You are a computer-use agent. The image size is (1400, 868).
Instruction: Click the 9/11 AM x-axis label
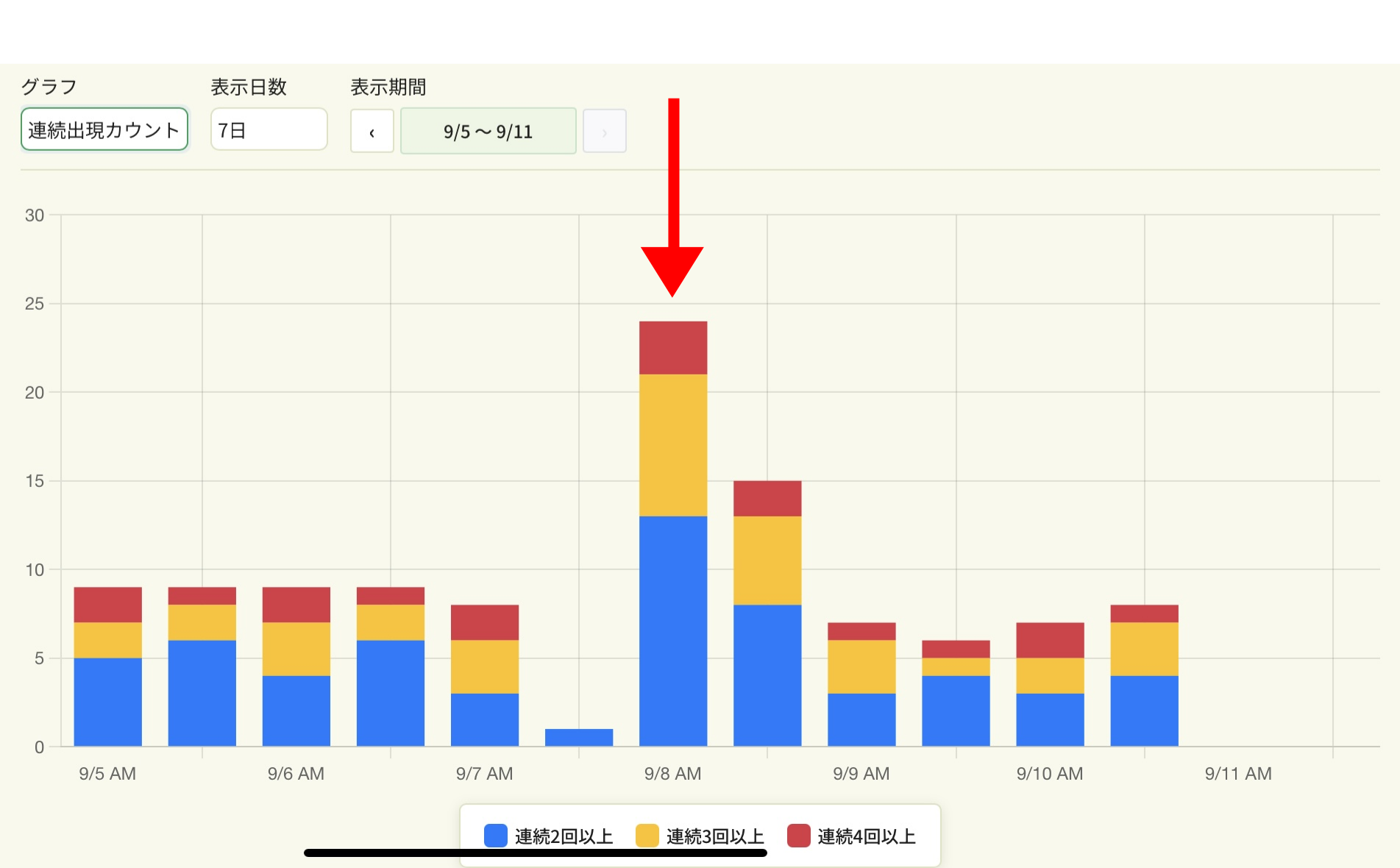pyautogui.click(x=1238, y=774)
